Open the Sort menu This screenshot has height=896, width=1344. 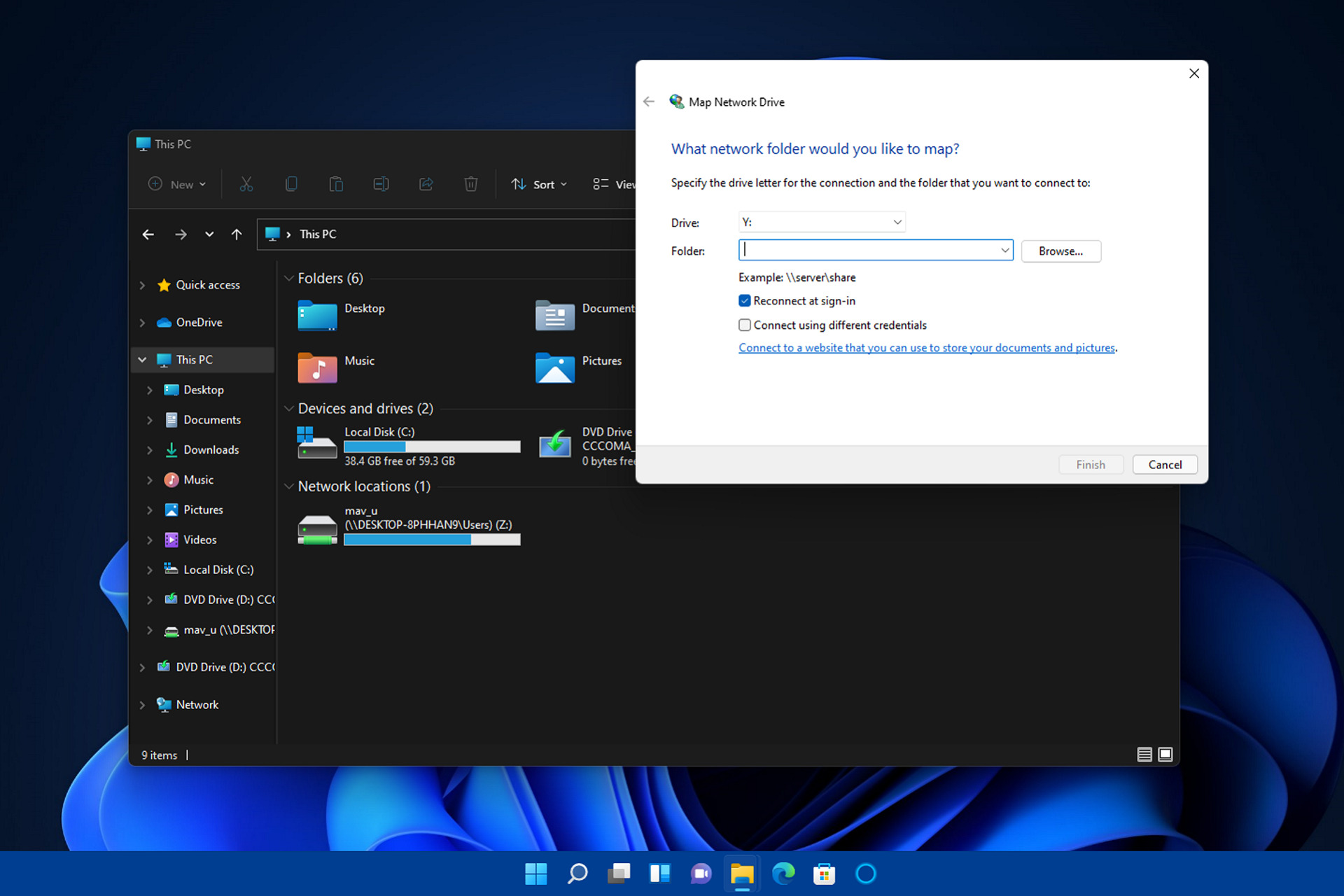(x=539, y=184)
